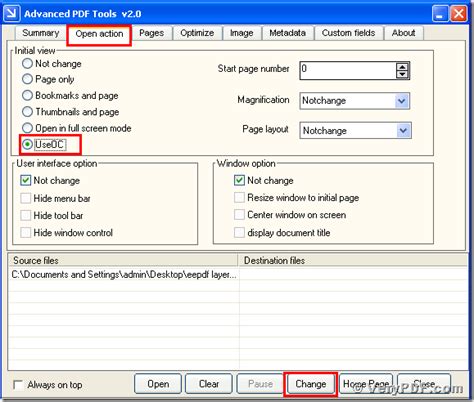The width and height of the screenshot is (474, 402).
Task: Switch to the Metadata tab
Action: click(x=287, y=33)
